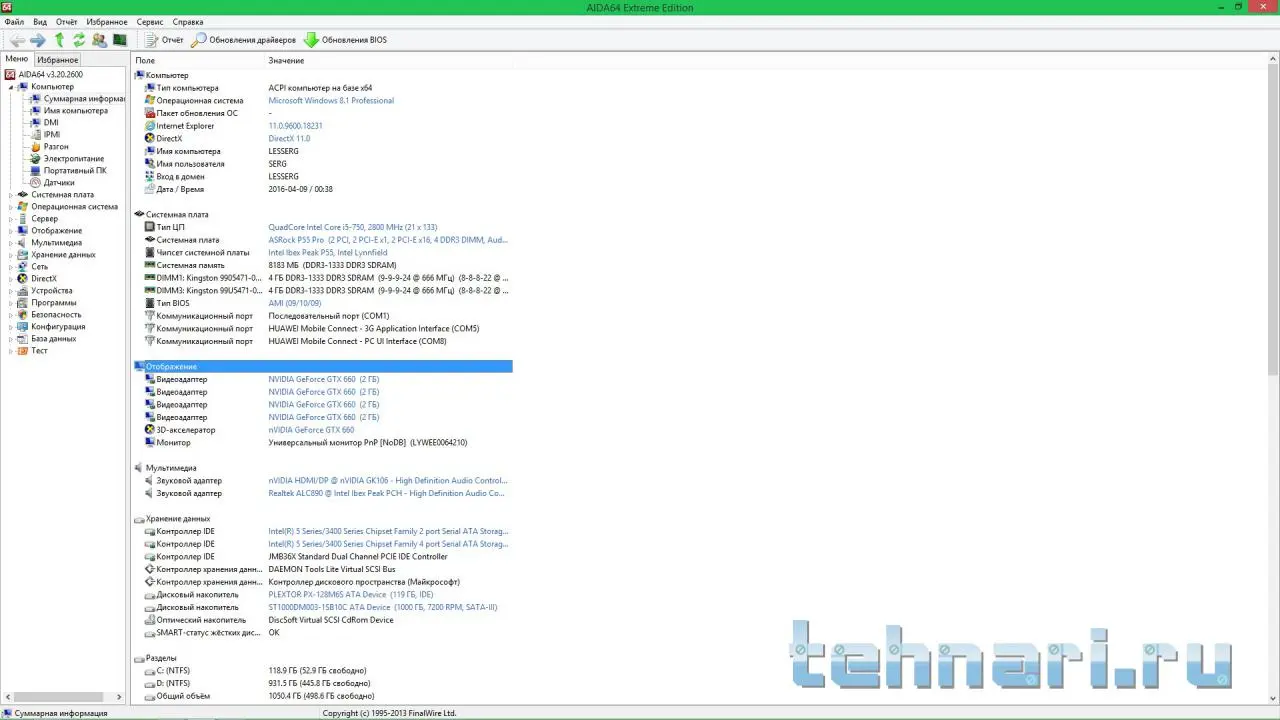Open the Разгон flame icon
This screenshot has height=720, width=1280.
tap(35, 147)
